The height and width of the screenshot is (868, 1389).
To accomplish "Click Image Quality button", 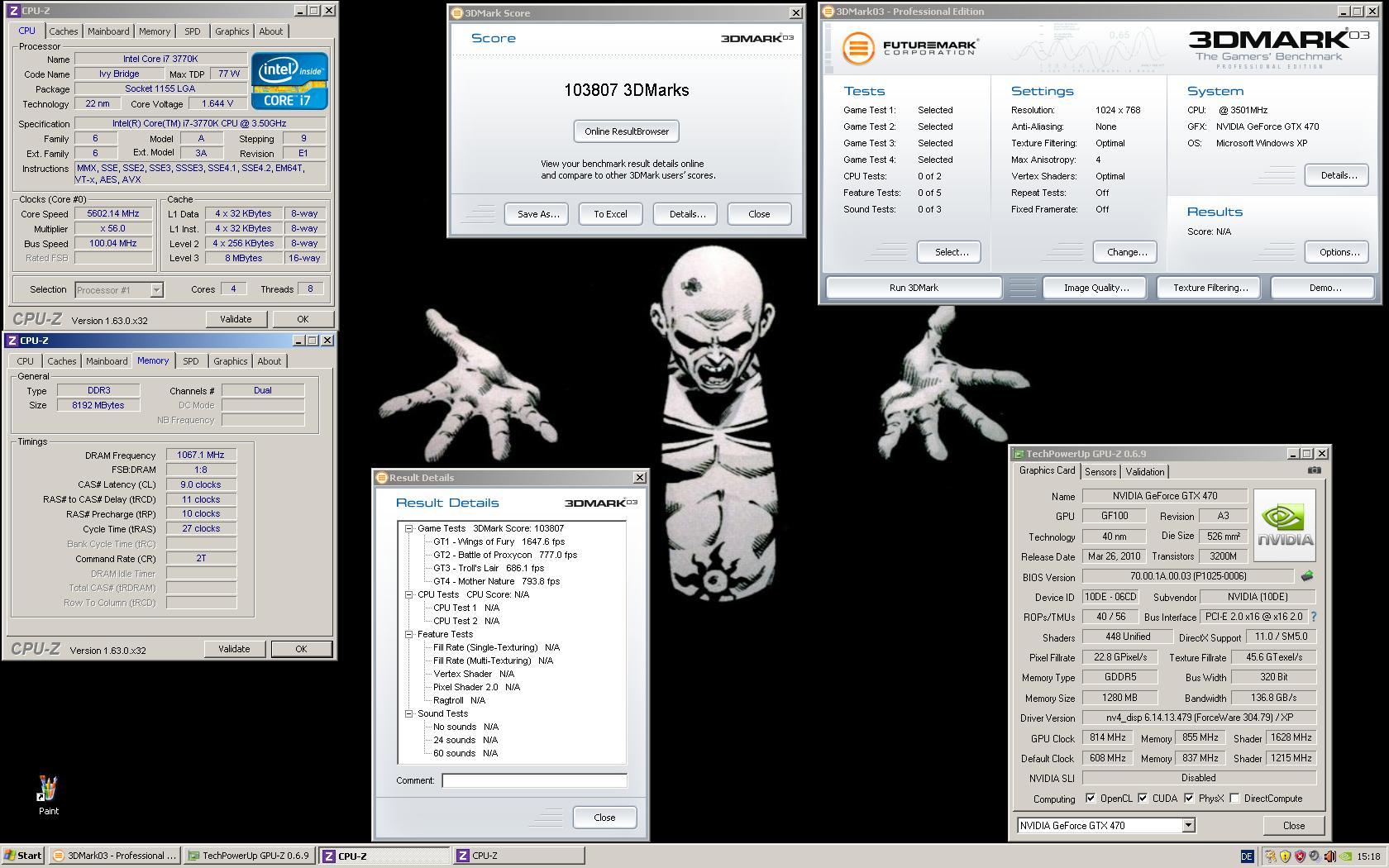I will [x=1095, y=288].
